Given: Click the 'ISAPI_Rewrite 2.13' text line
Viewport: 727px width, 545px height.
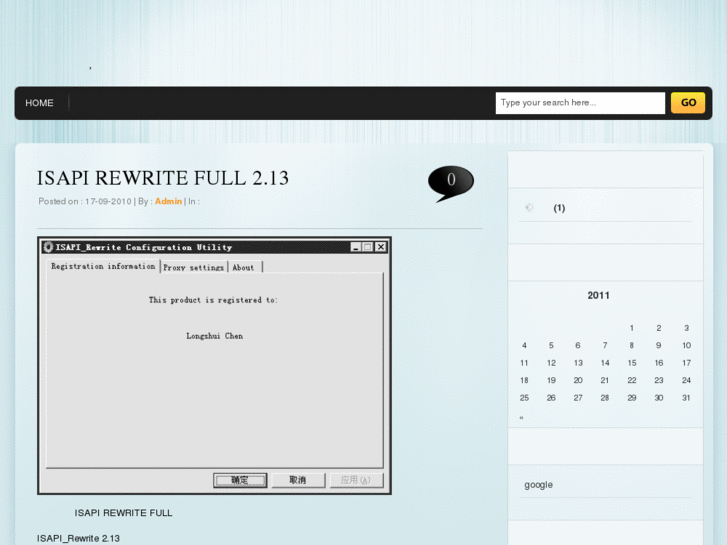Looking at the screenshot, I should click(78, 539).
